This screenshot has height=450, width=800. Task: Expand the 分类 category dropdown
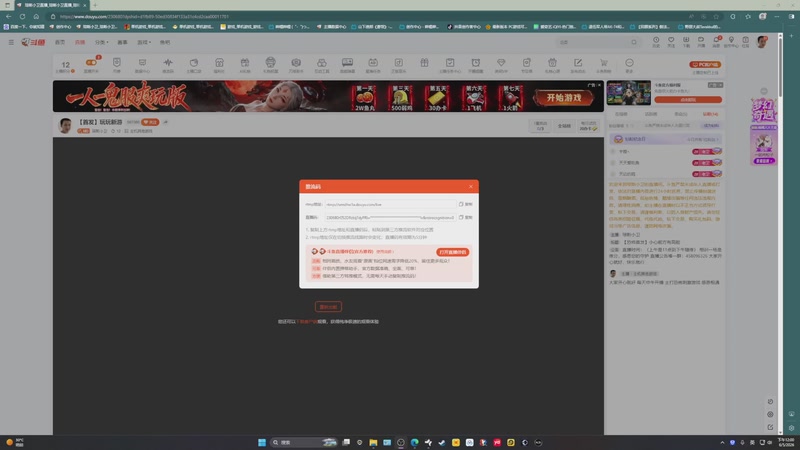(102, 42)
